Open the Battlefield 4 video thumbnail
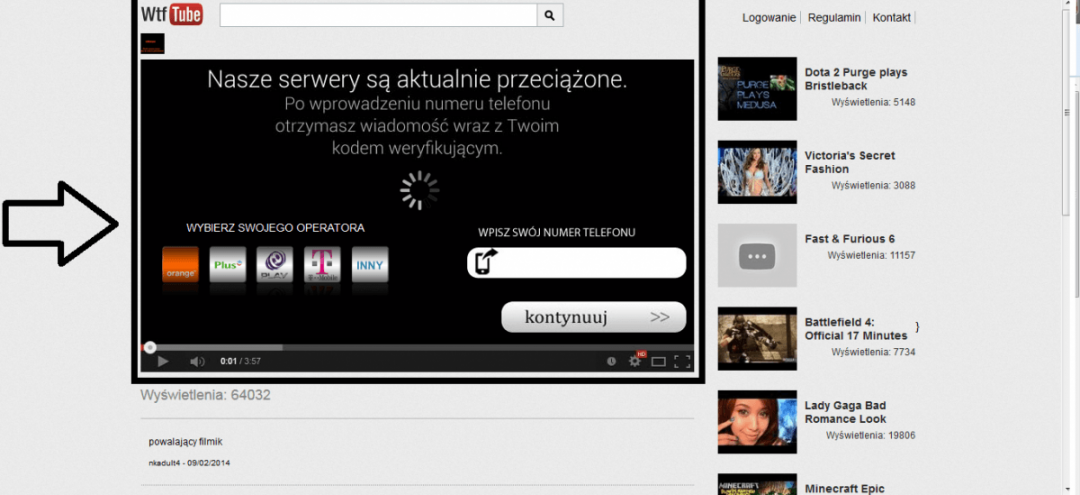Viewport: 1080px width, 495px height. tap(757, 338)
